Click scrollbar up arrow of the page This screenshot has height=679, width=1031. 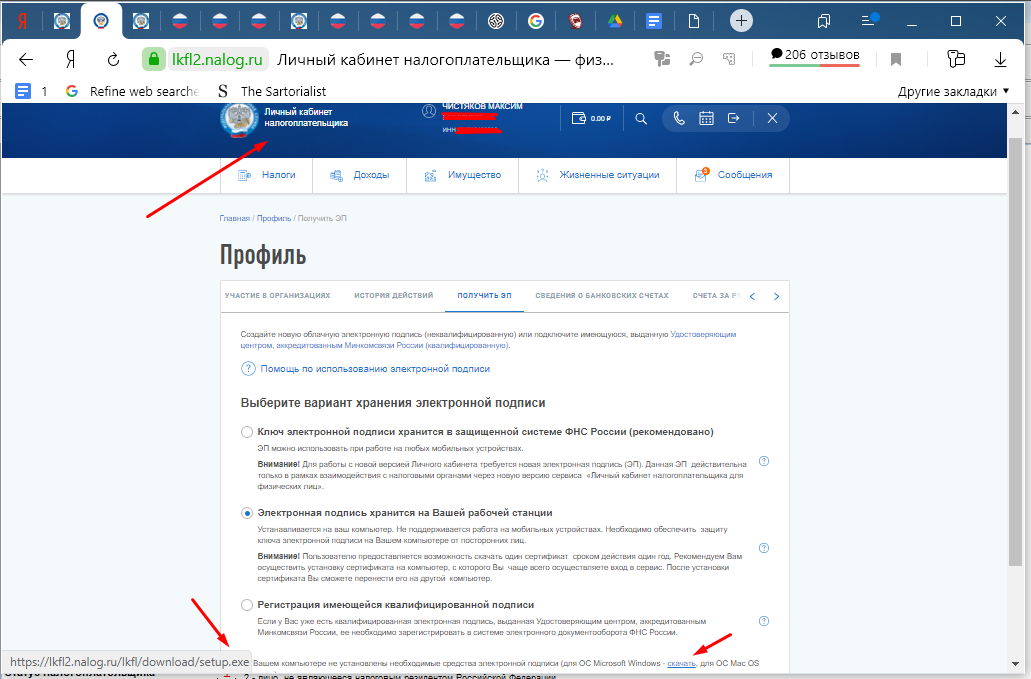(x=1015, y=112)
